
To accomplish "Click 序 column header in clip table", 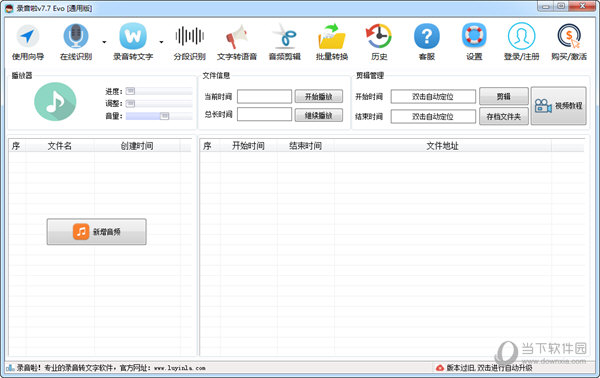I will pyautogui.click(x=210, y=146).
